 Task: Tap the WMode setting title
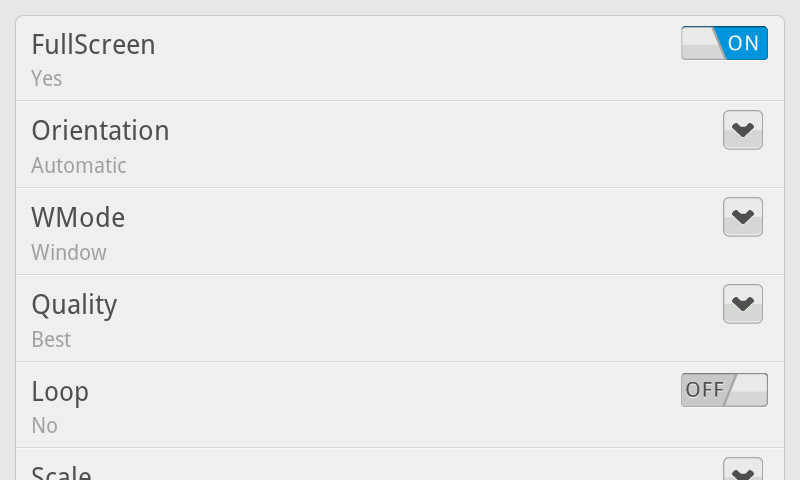pyautogui.click(x=78, y=218)
